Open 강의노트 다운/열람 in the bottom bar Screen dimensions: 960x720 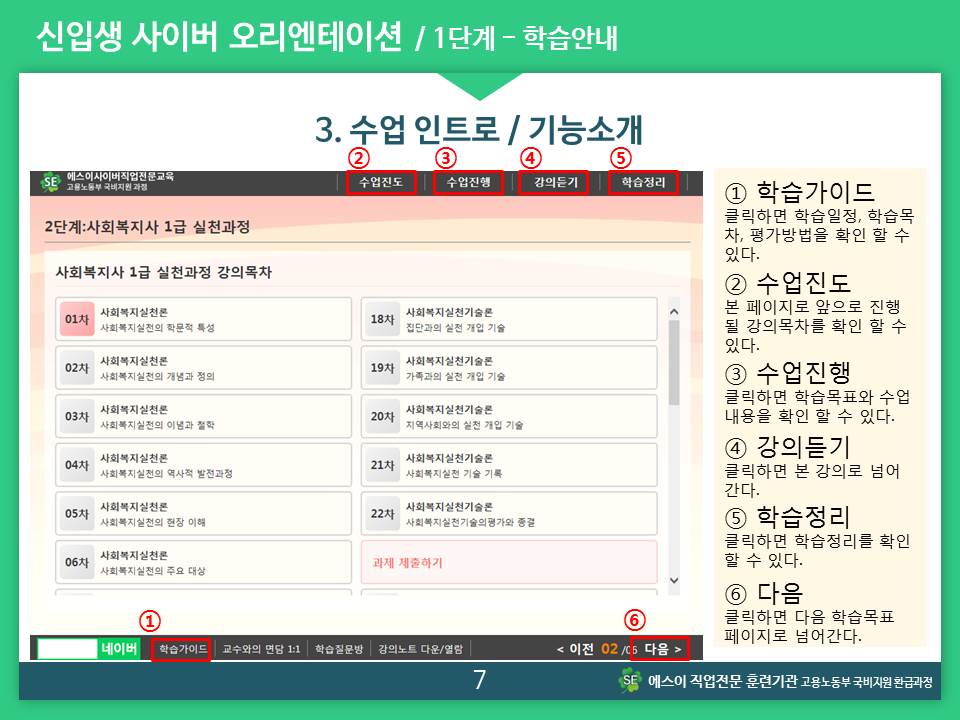pos(420,649)
